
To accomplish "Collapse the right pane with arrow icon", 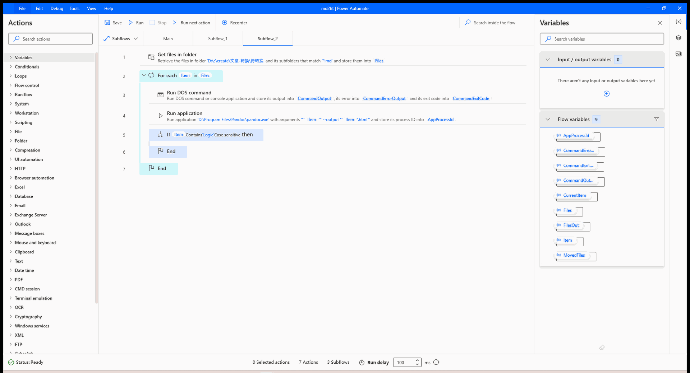I will [678, 22].
